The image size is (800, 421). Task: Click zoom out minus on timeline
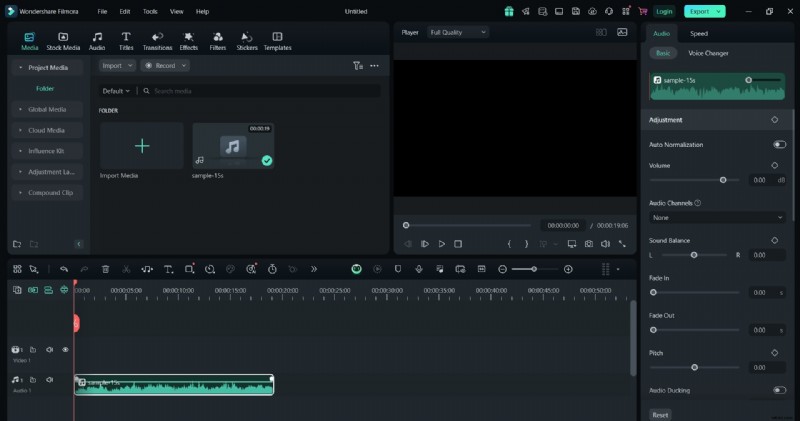point(503,269)
